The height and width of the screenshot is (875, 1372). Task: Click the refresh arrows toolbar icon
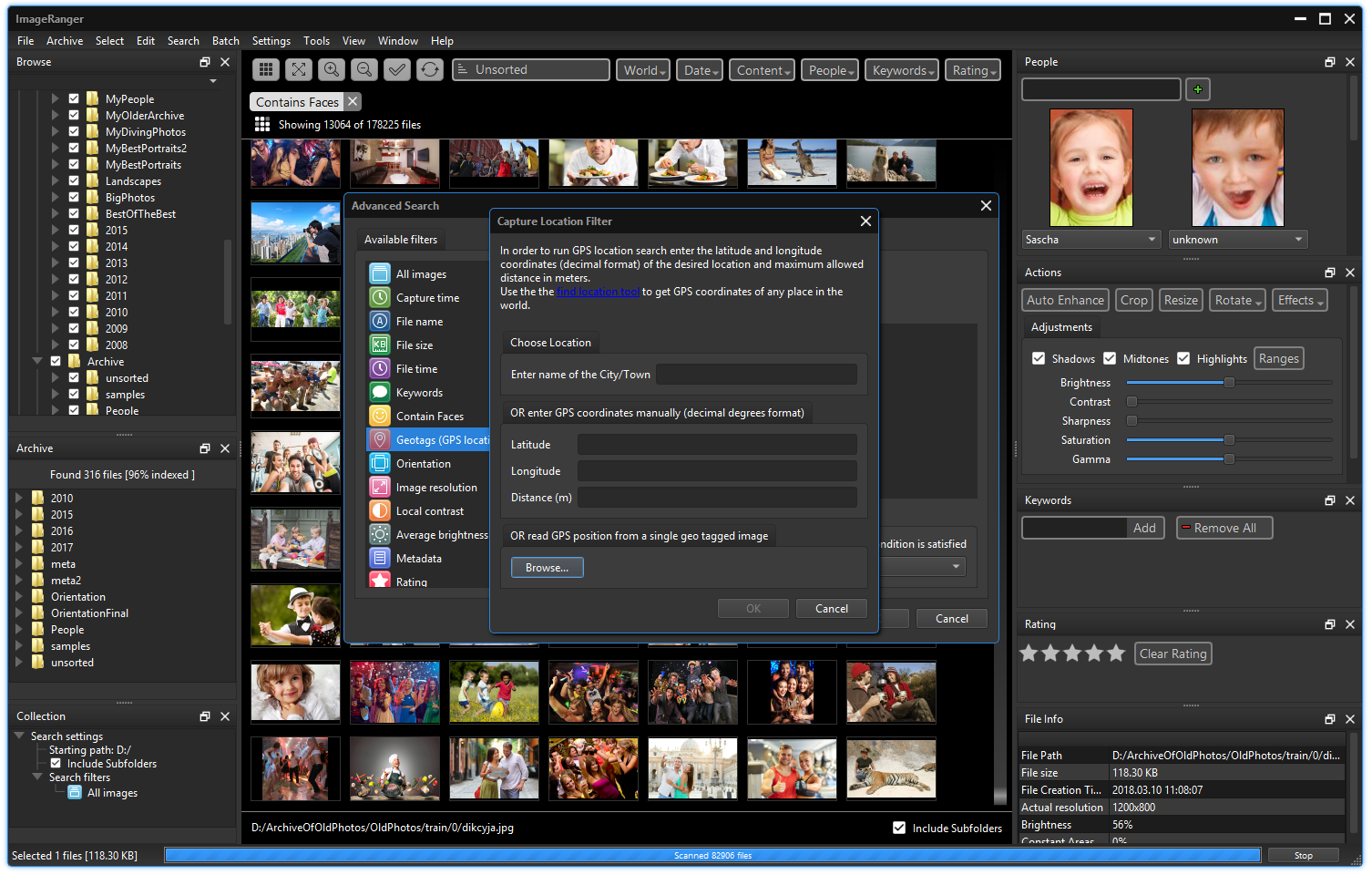pos(430,69)
